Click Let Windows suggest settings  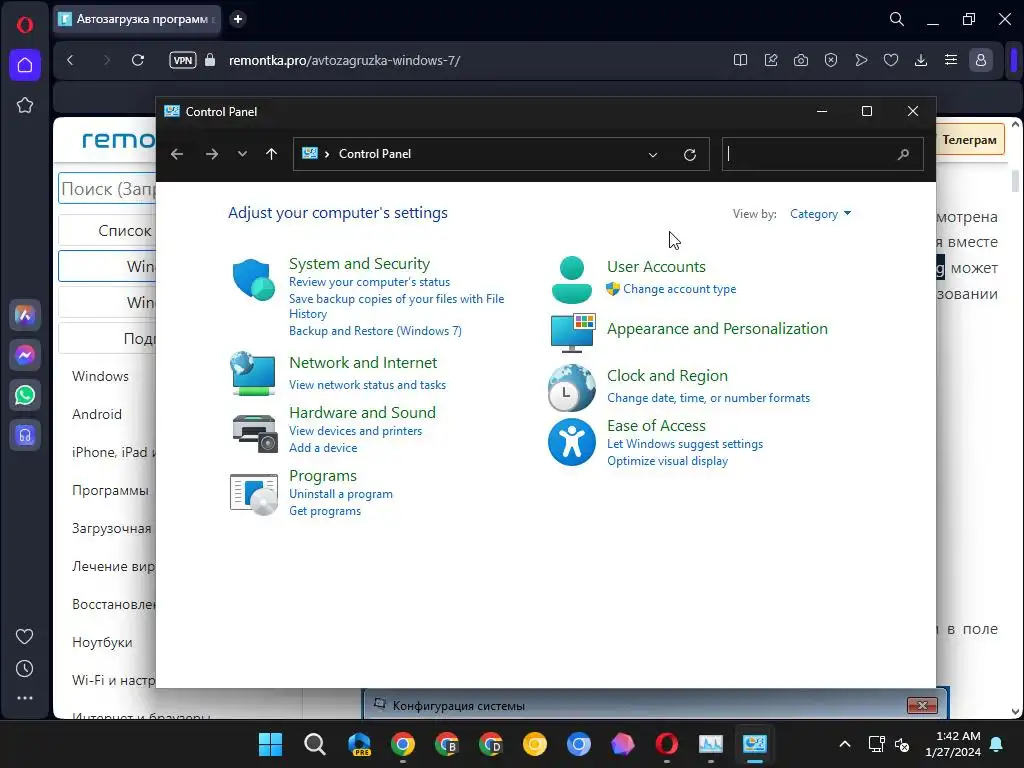tap(684, 444)
